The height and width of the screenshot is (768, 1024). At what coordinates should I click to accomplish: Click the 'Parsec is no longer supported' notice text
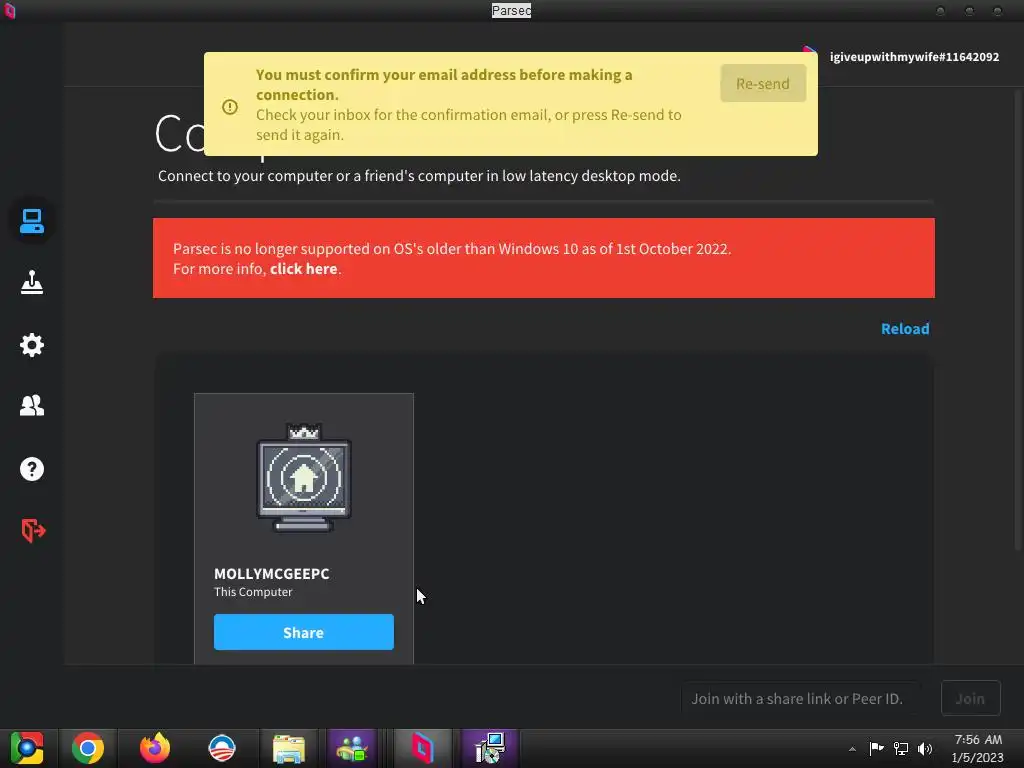point(452,249)
